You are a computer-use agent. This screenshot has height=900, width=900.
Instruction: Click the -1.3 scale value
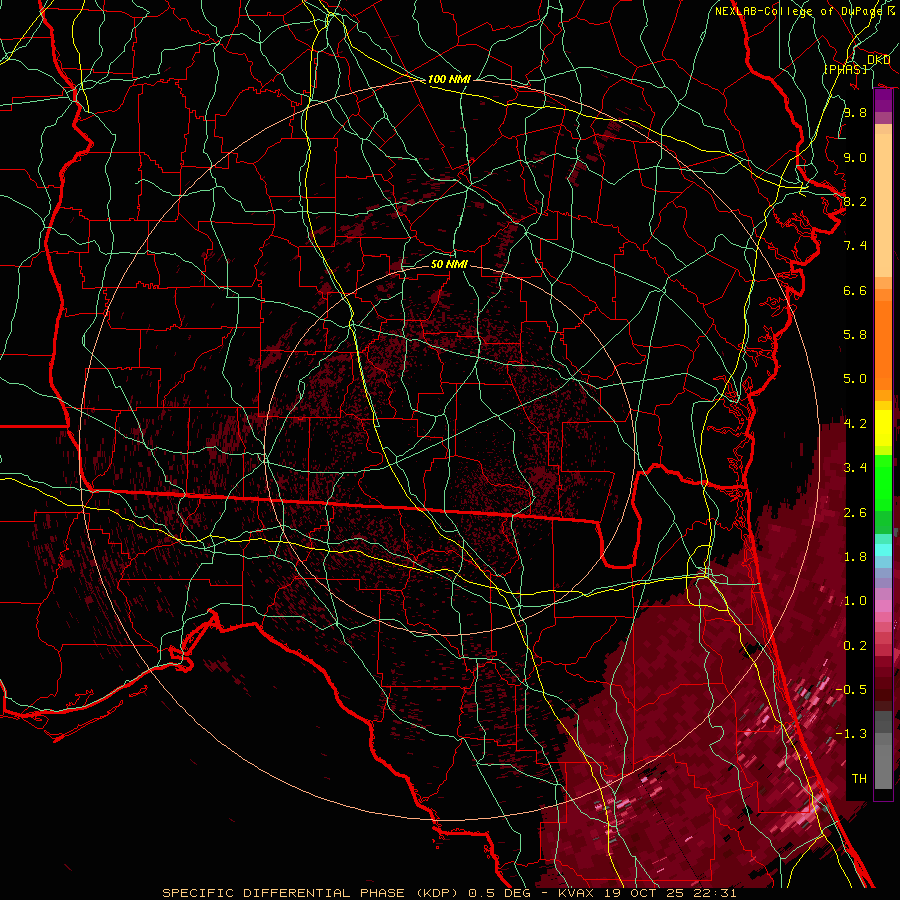coord(851,734)
